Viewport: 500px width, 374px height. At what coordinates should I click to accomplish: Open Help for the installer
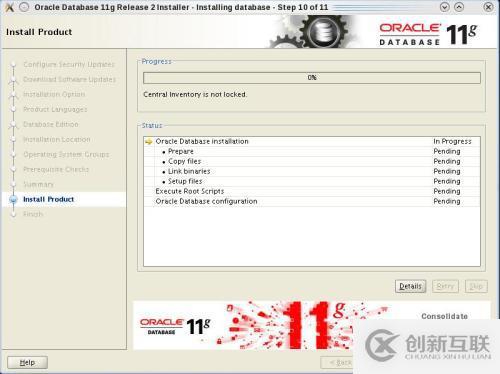point(27,362)
